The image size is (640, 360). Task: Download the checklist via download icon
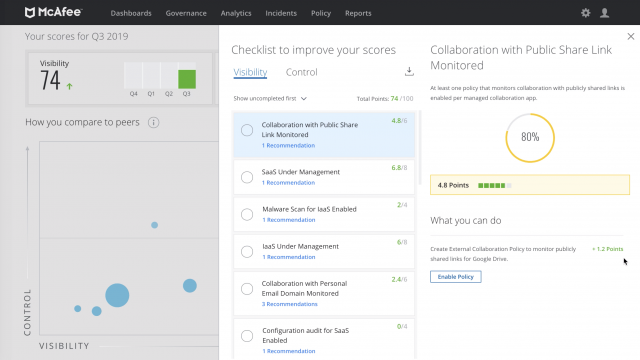[x=409, y=71]
